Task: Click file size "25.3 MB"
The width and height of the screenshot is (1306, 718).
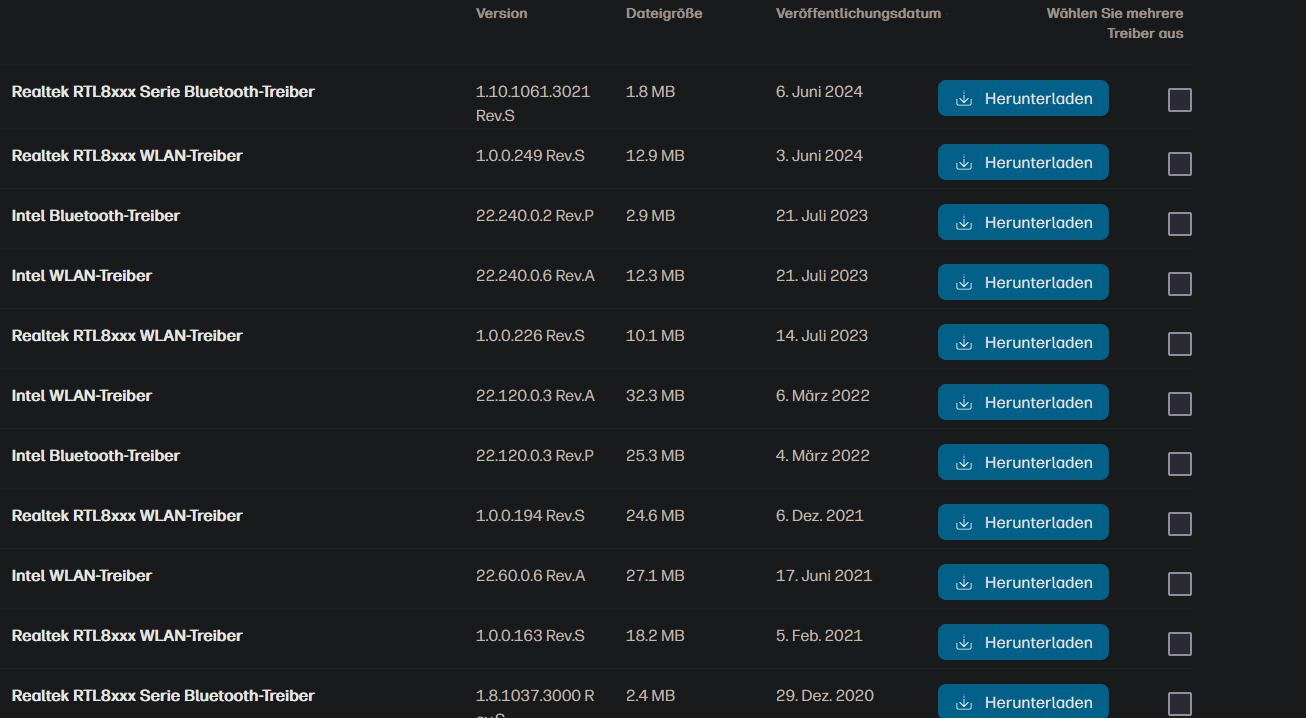Action: click(655, 456)
